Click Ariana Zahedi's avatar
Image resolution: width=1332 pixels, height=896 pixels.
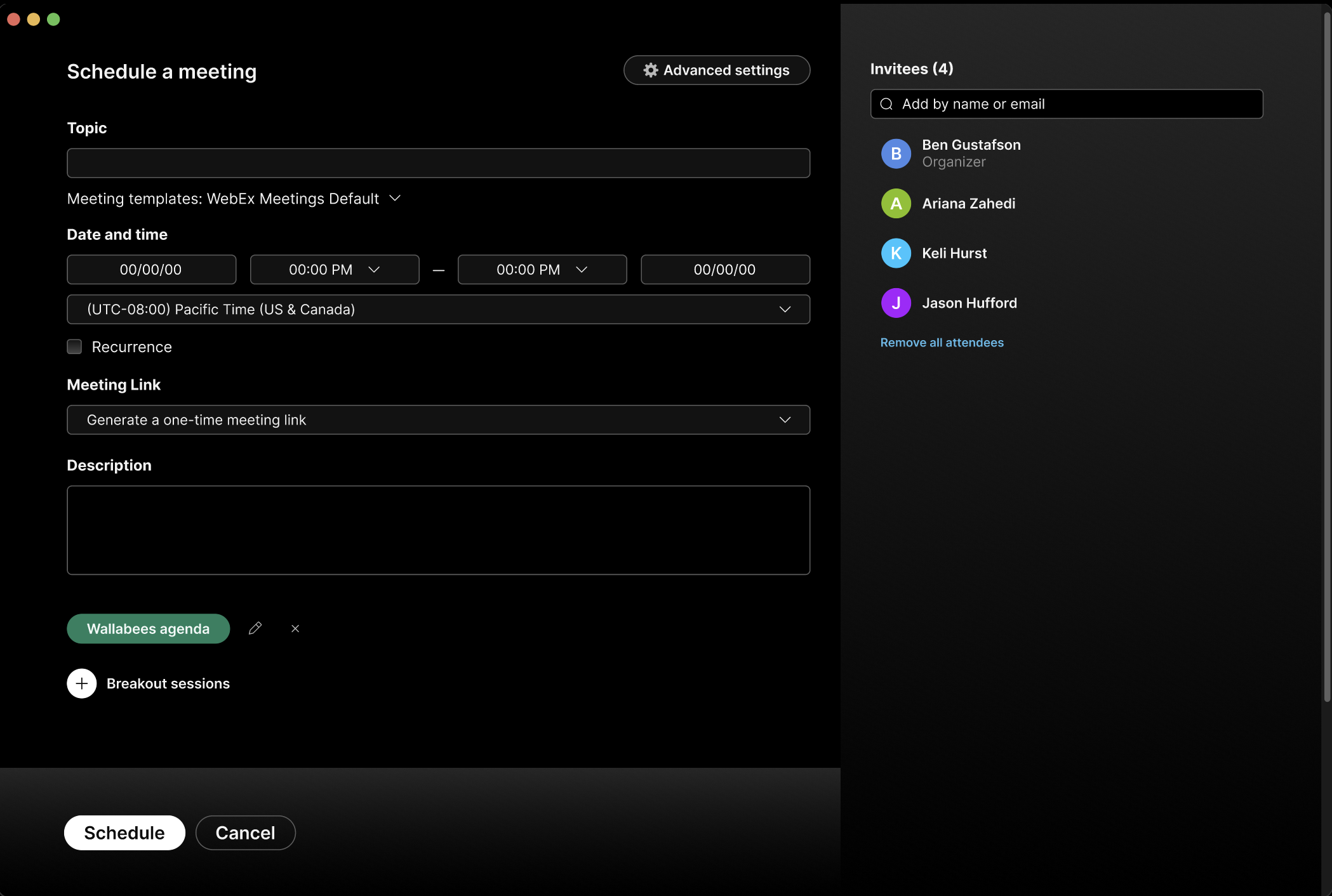[x=896, y=203]
